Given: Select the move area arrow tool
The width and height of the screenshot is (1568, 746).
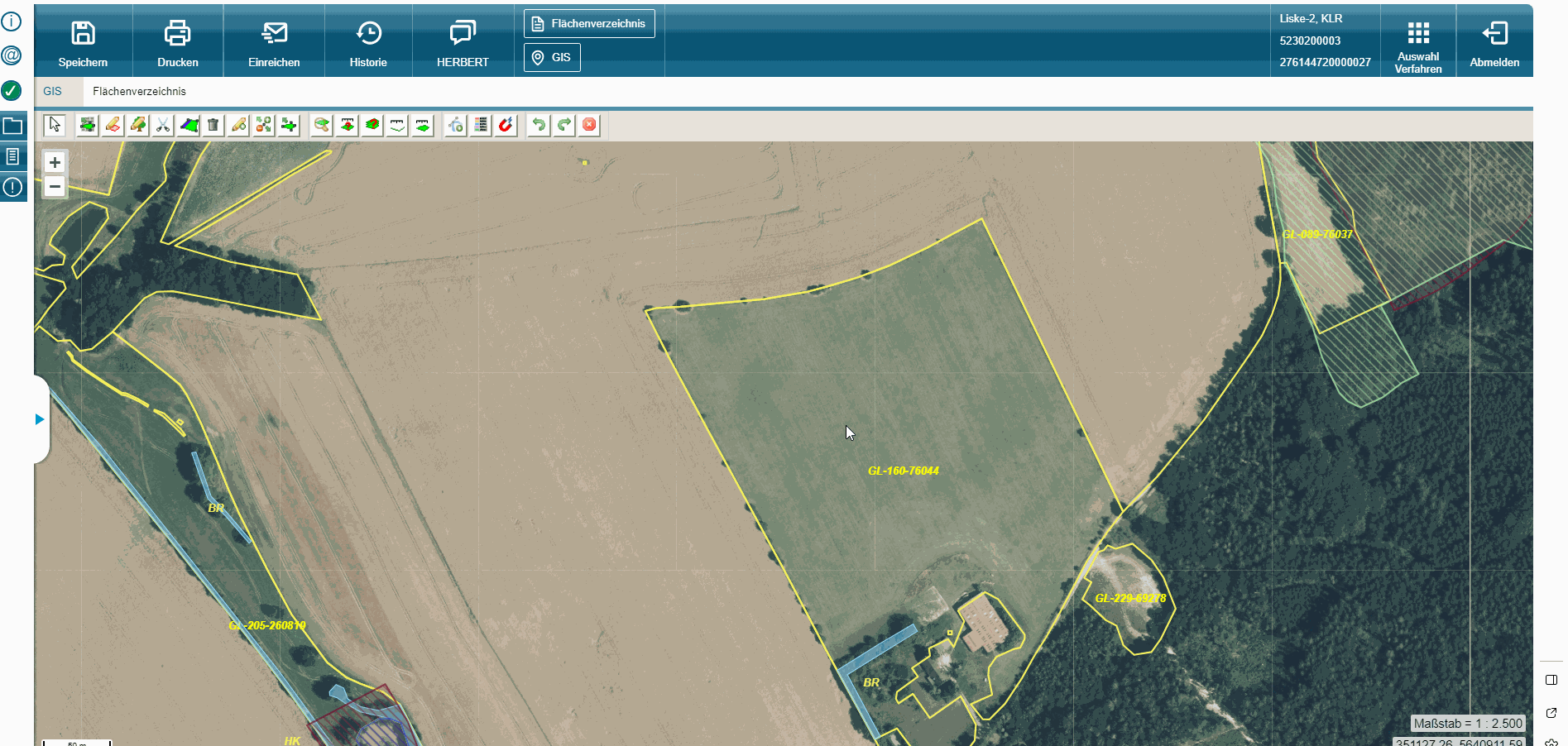Looking at the screenshot, I should [289, 125].
